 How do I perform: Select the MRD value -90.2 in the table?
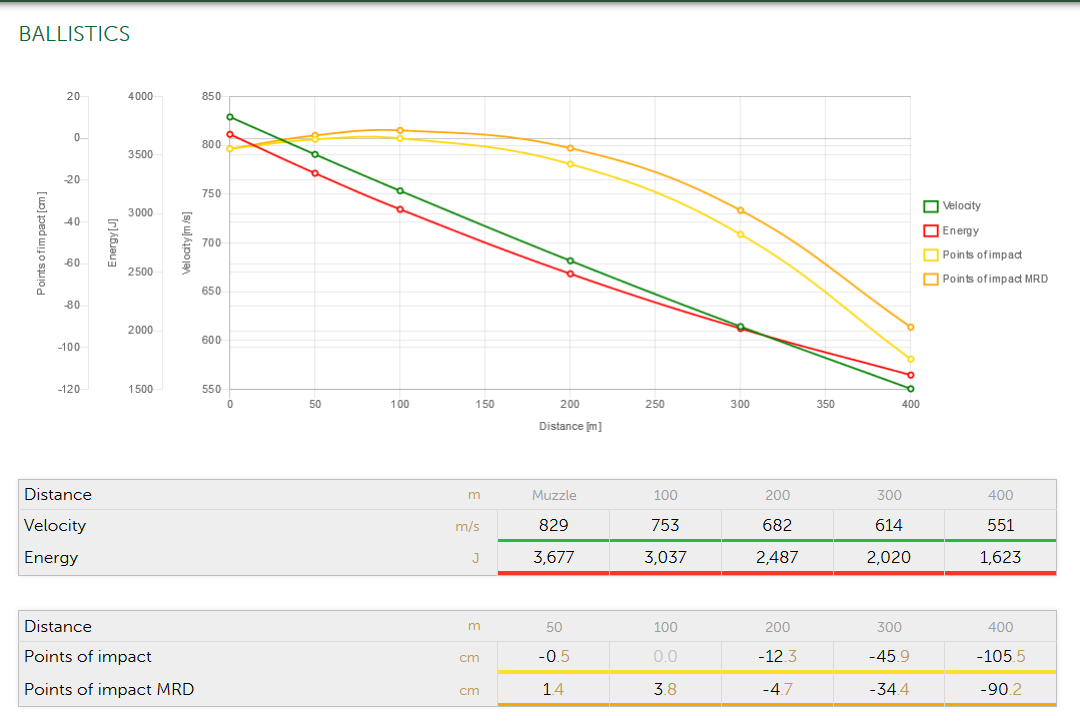click(x=1000, y=689)
